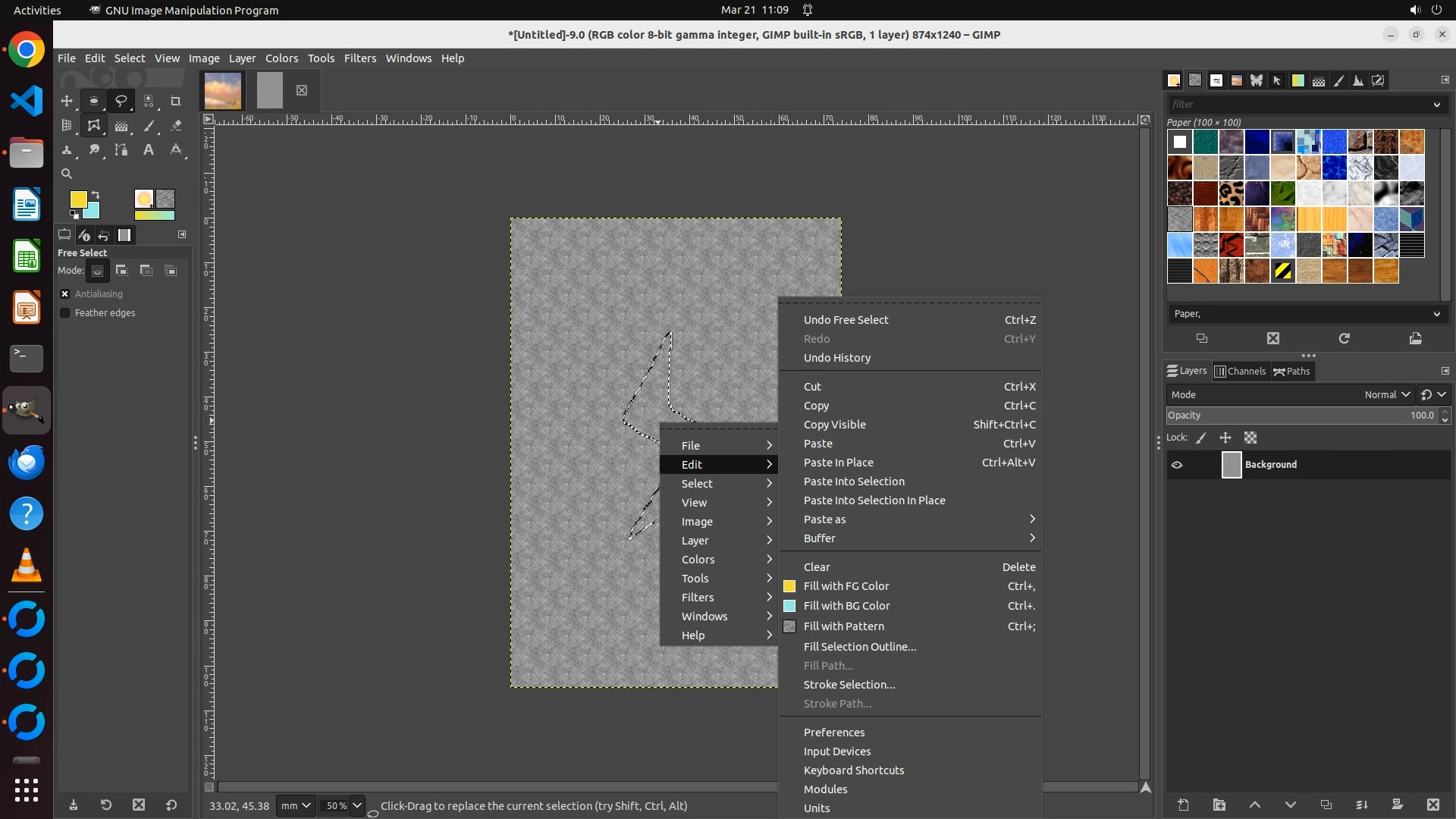The width and height of the screenshot is (1456, 819).
Task: Select the Eraser tool
Action: (x=176, y=126)
